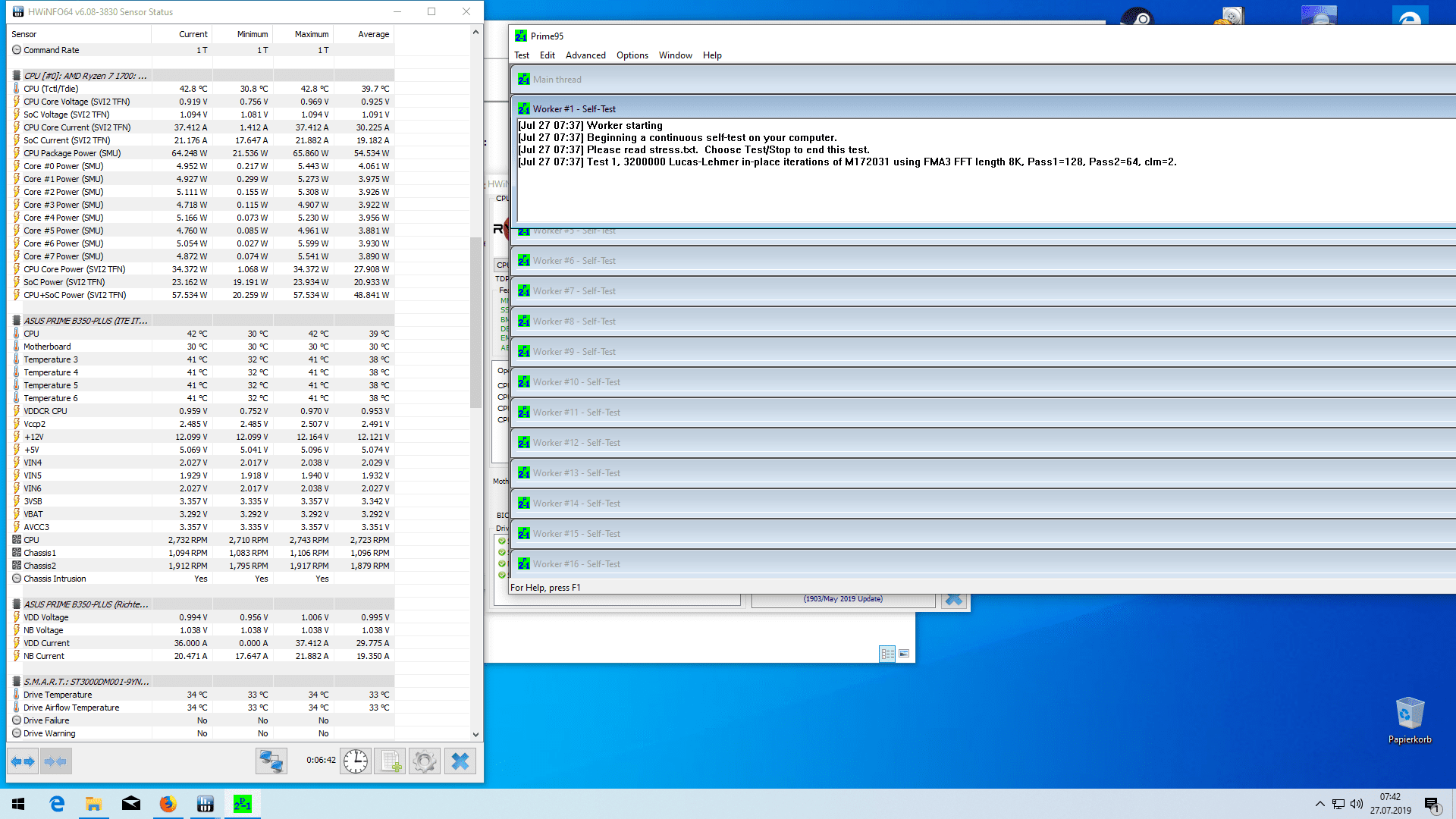
Task: Activate the Worker #1 - Self-Test title bar
Action: (x=983, y=108)
